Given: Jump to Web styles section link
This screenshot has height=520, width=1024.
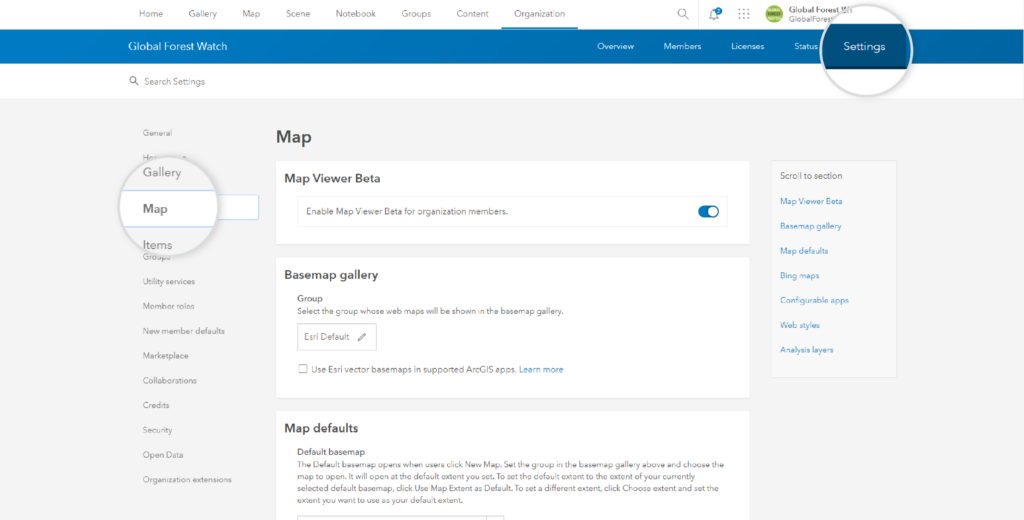Looking at the screenshot, I should [800, 325].
